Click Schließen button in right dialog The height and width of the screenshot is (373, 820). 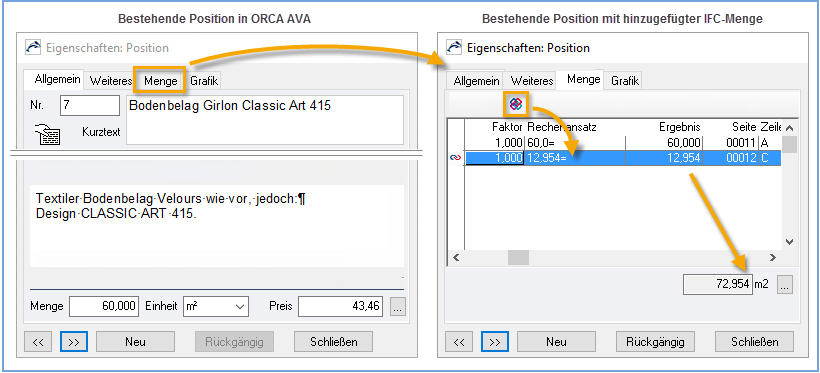754,342
